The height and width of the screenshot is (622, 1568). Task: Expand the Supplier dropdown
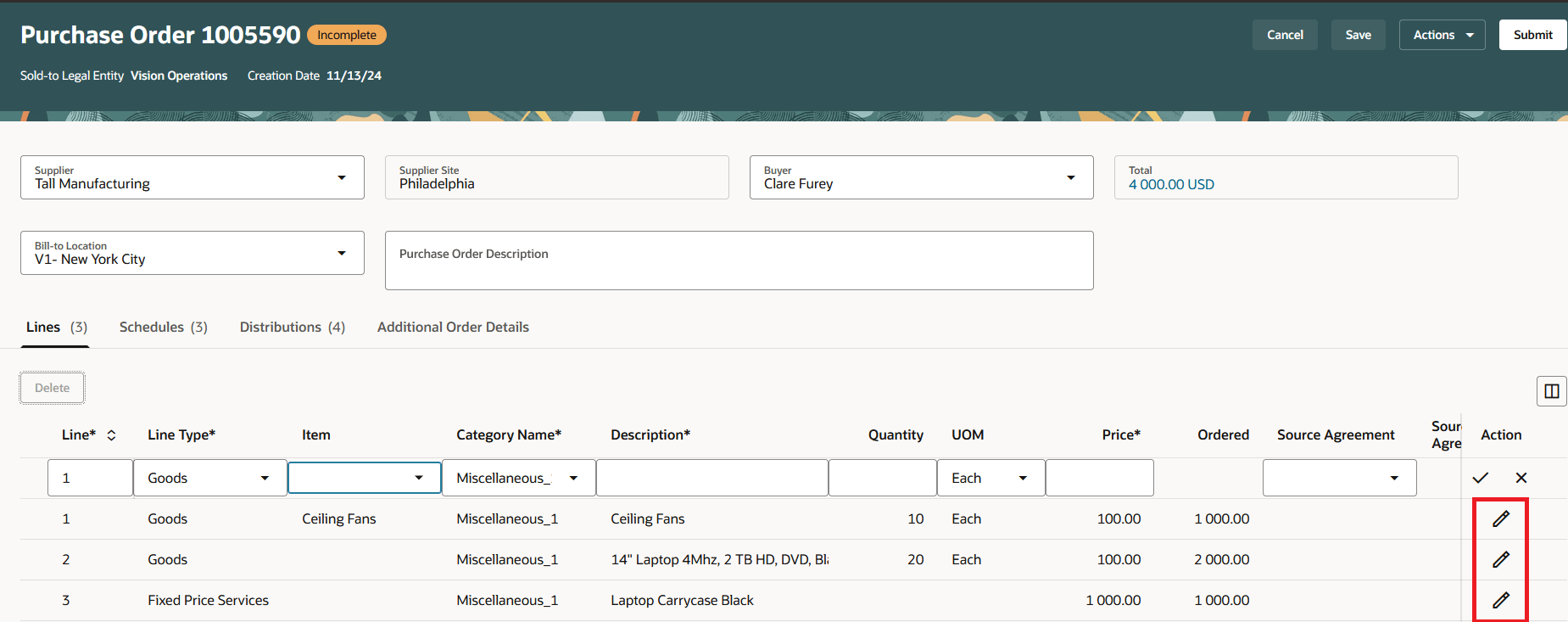(342, 177)
